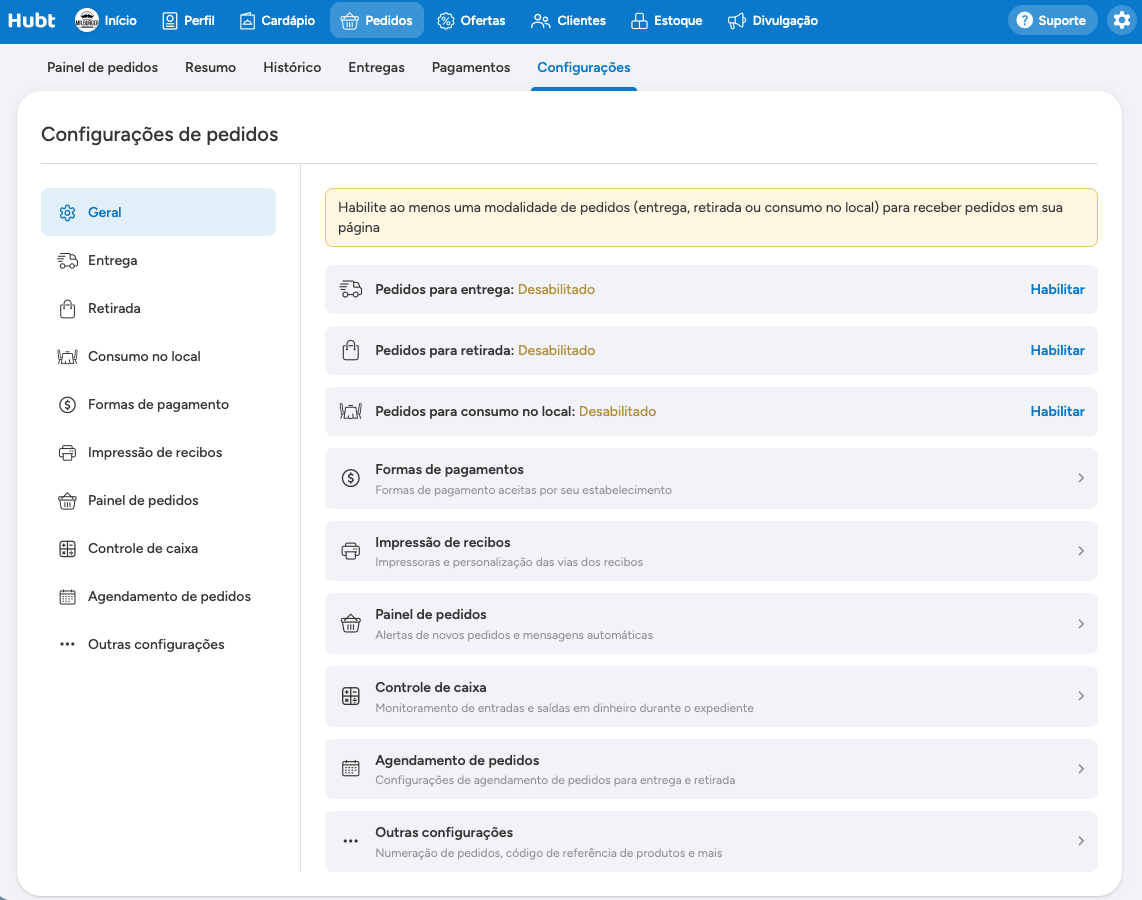Click the Consumo no local table icon in sidebar
Viewport: 1142px width, 900px height.
[x=68, y=357]
